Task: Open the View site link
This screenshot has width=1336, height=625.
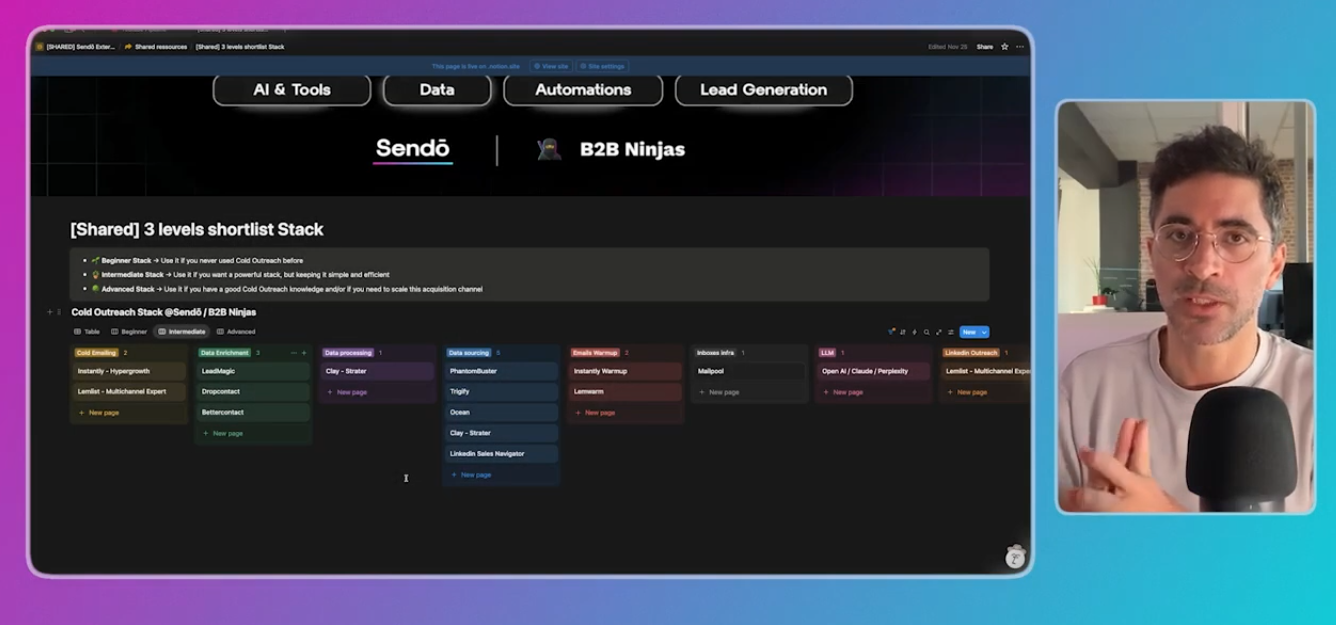Action: click(551, 66)
